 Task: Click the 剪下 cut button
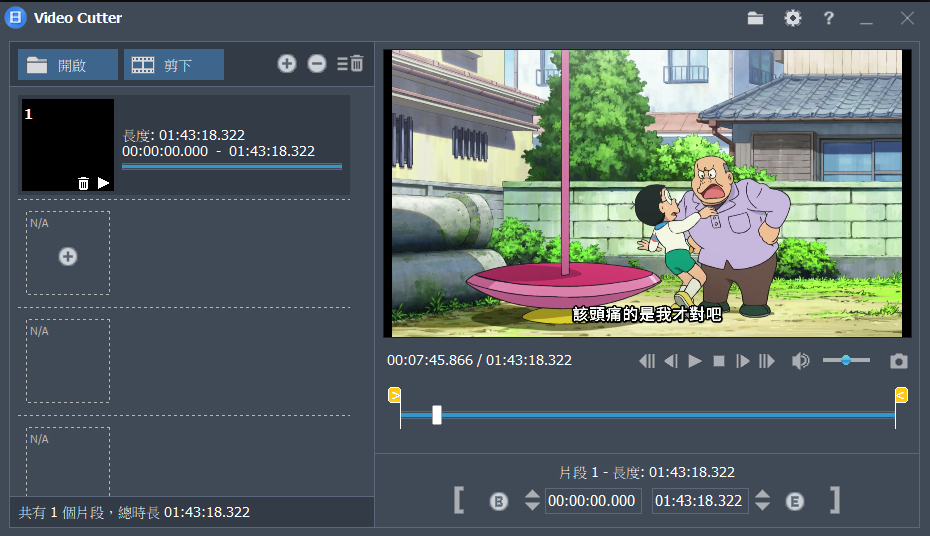click(174, 65)
